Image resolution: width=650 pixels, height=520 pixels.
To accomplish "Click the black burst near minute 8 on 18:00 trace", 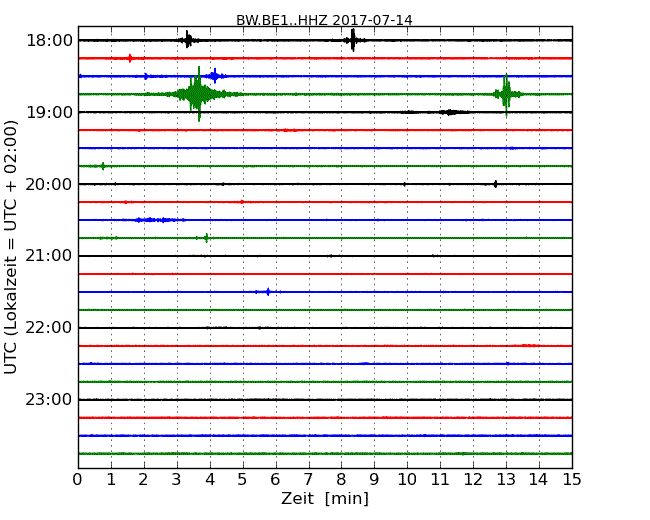I will (x=353, y=40).
